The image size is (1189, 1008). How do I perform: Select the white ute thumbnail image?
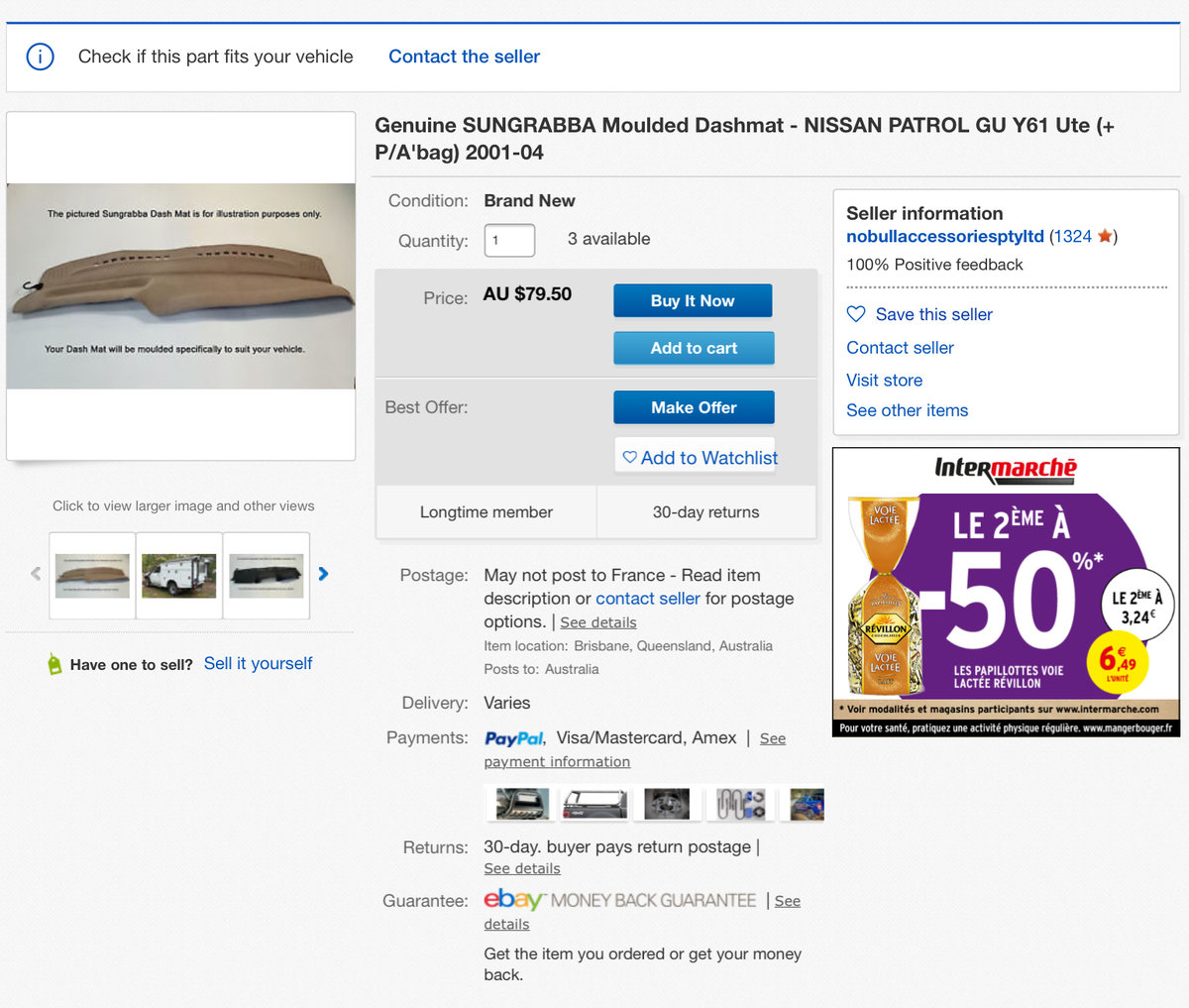click(179, 575)
